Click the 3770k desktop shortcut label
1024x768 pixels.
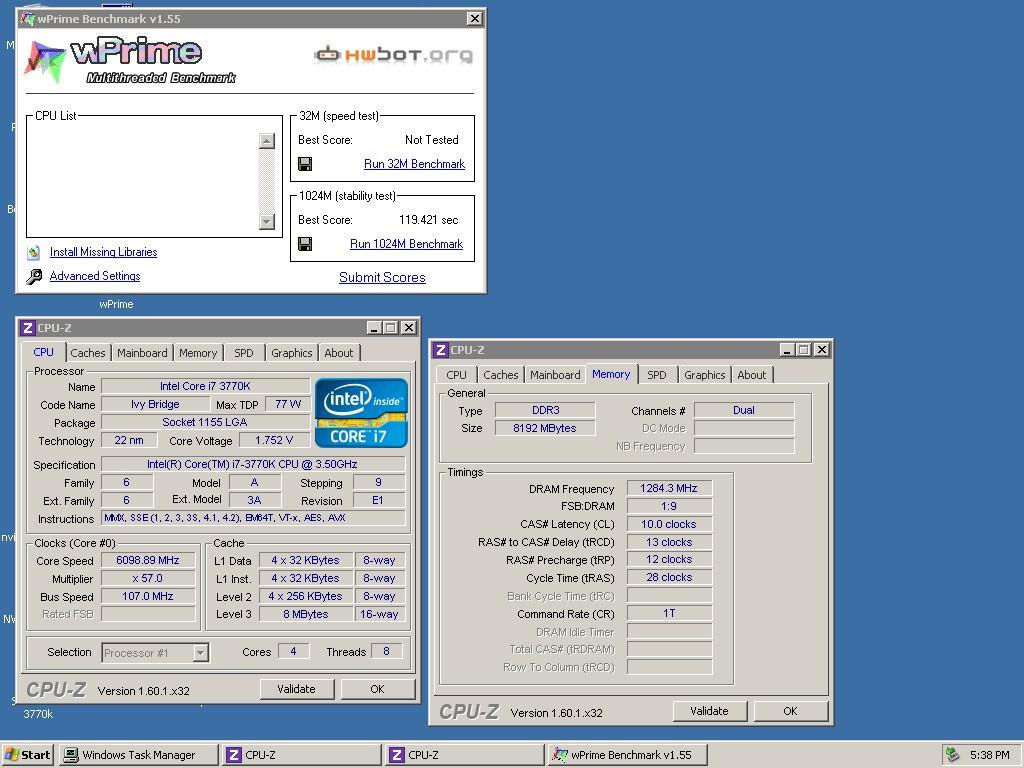(38, 714)
